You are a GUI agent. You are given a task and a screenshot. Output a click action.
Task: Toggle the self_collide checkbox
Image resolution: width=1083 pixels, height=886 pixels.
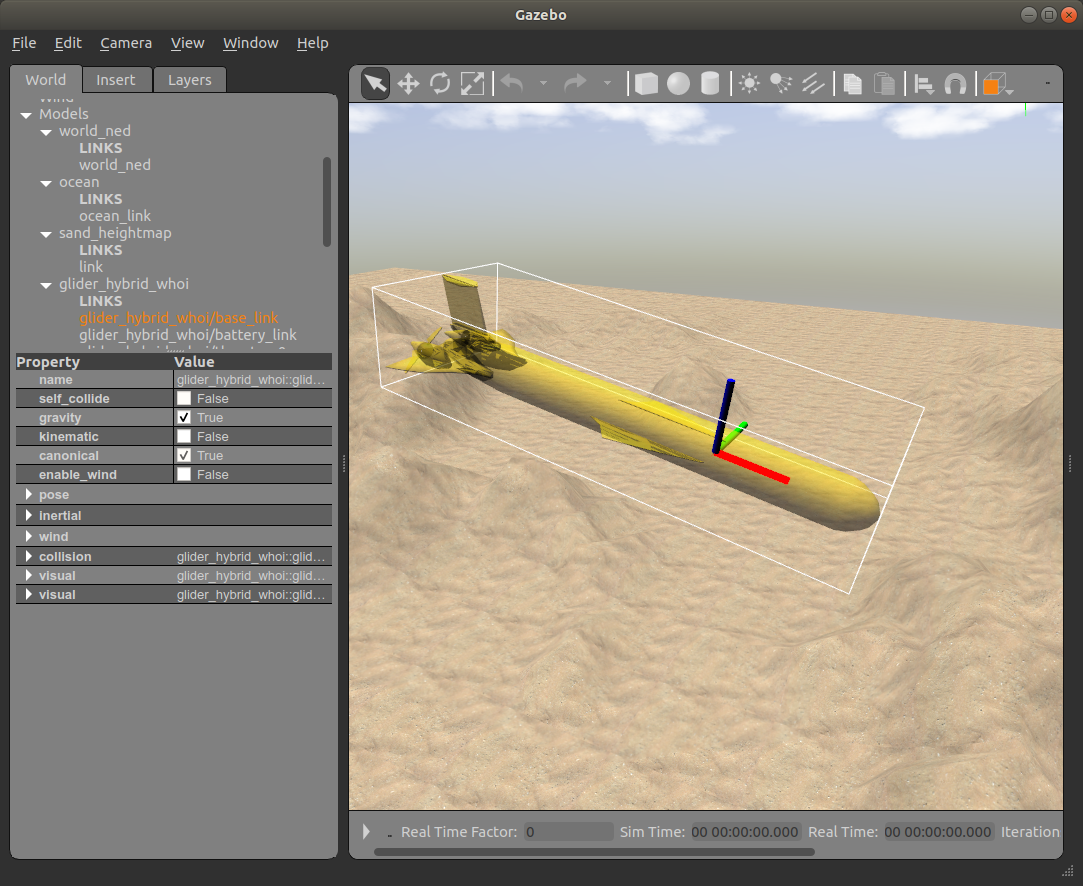click(184, 398)
